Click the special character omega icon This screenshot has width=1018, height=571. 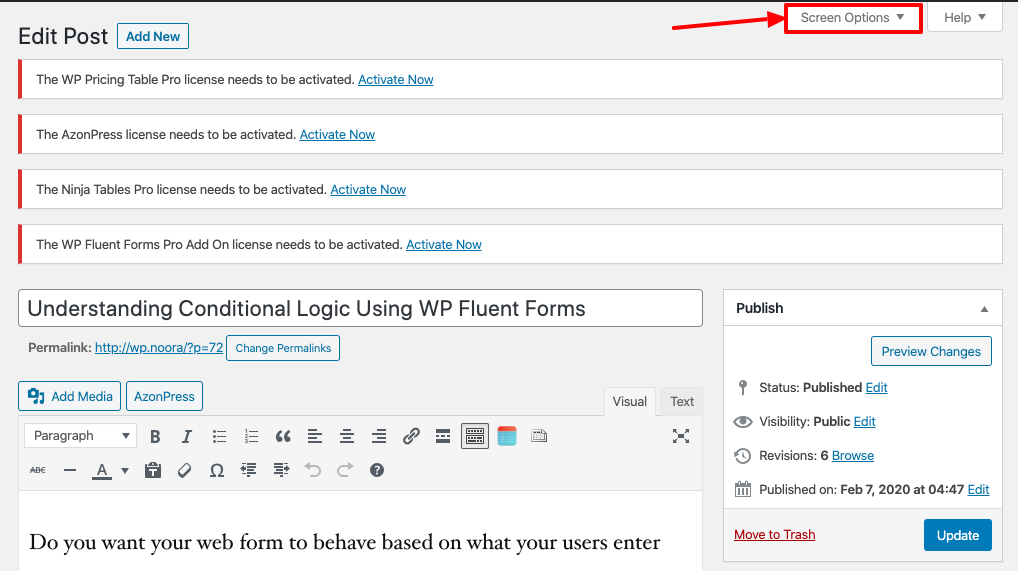(x=216, y=470)
